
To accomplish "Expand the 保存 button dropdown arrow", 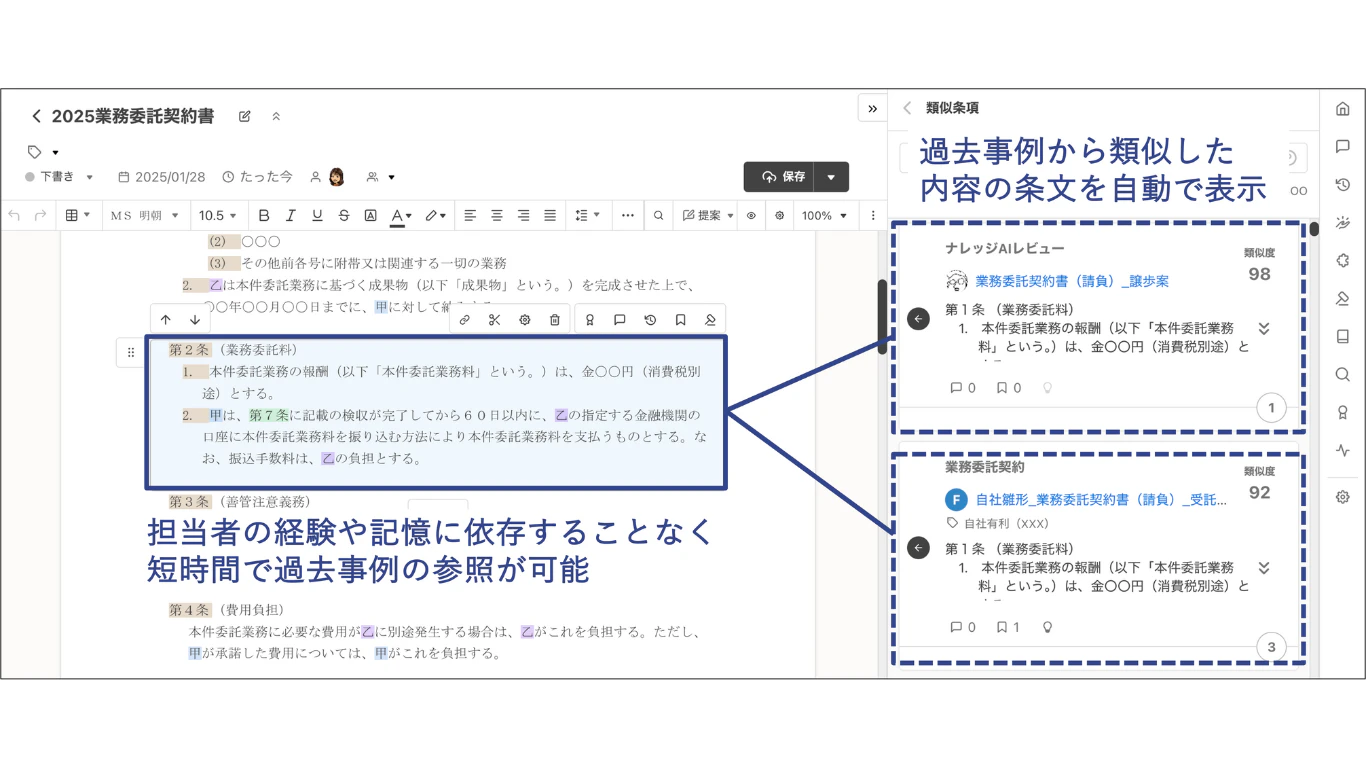I will 831,177.
